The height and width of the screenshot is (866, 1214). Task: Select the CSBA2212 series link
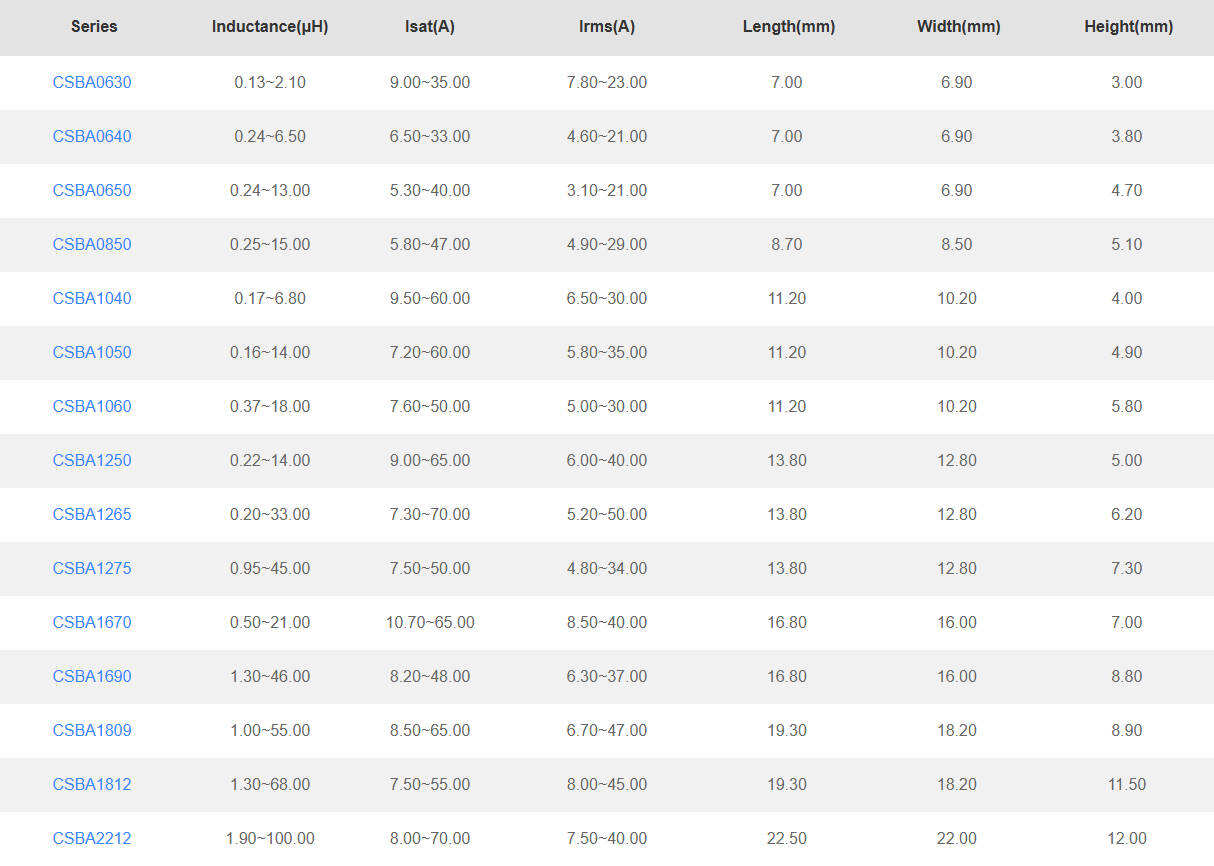[92, 838]
